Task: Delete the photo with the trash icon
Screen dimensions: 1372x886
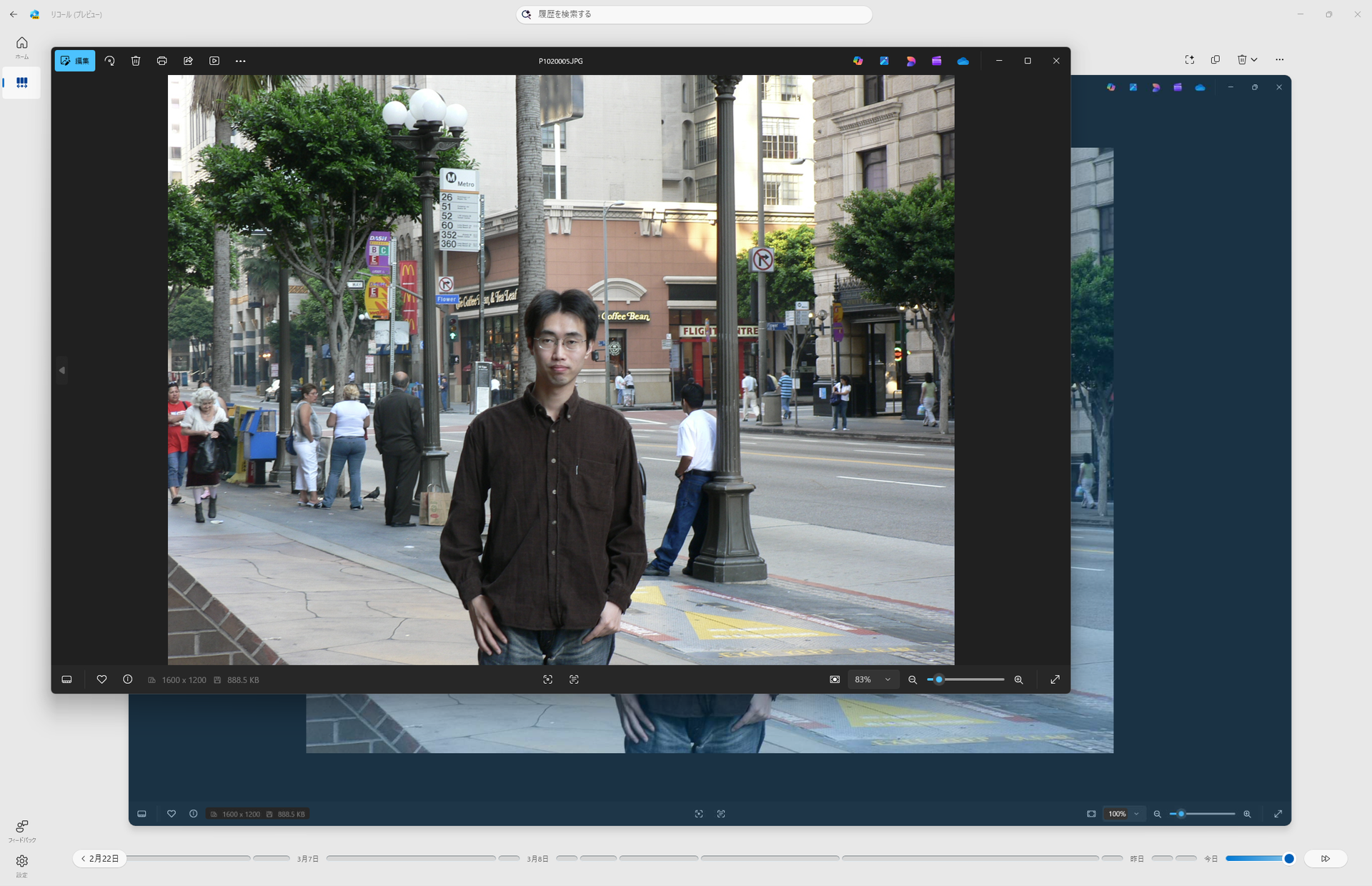Action: (136, 61)
